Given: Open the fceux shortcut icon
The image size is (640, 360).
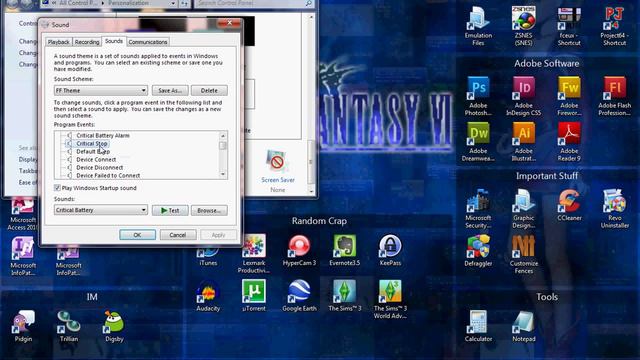Looking at the screenshot, I should pos(569,25).
